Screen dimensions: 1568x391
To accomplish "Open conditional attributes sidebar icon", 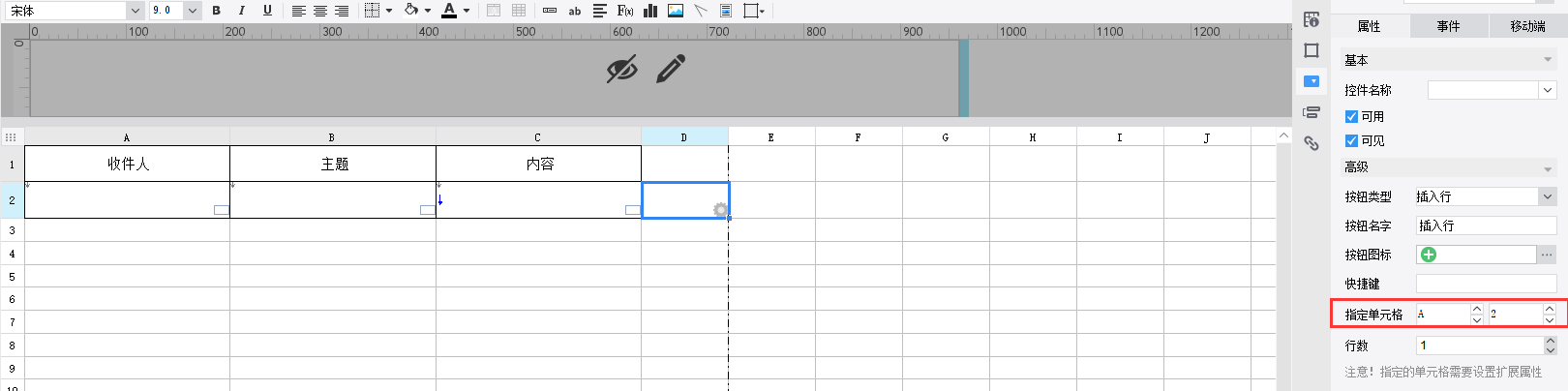I will point(1312,112).
